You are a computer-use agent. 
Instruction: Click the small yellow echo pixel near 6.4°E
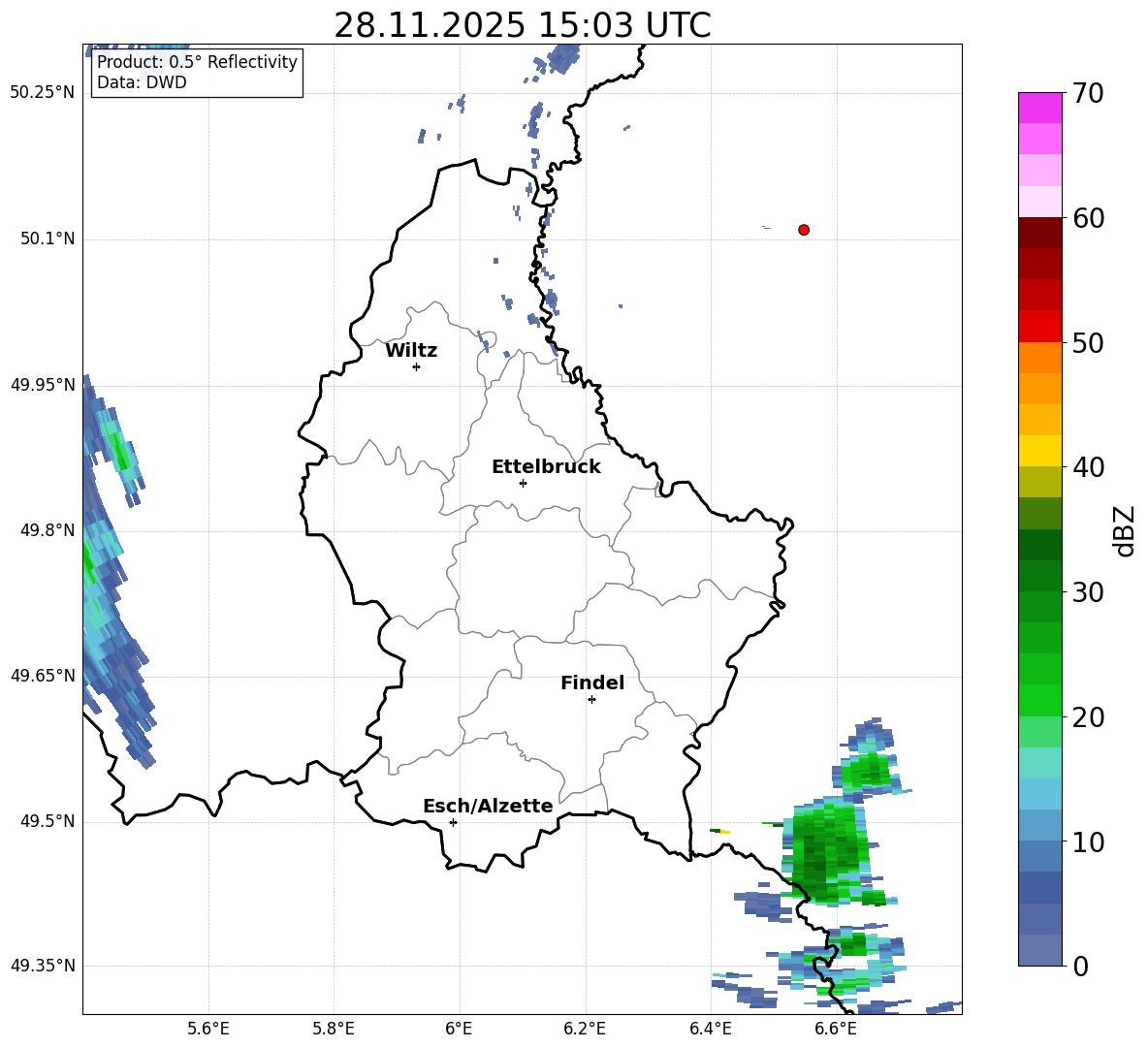point(725,832)
